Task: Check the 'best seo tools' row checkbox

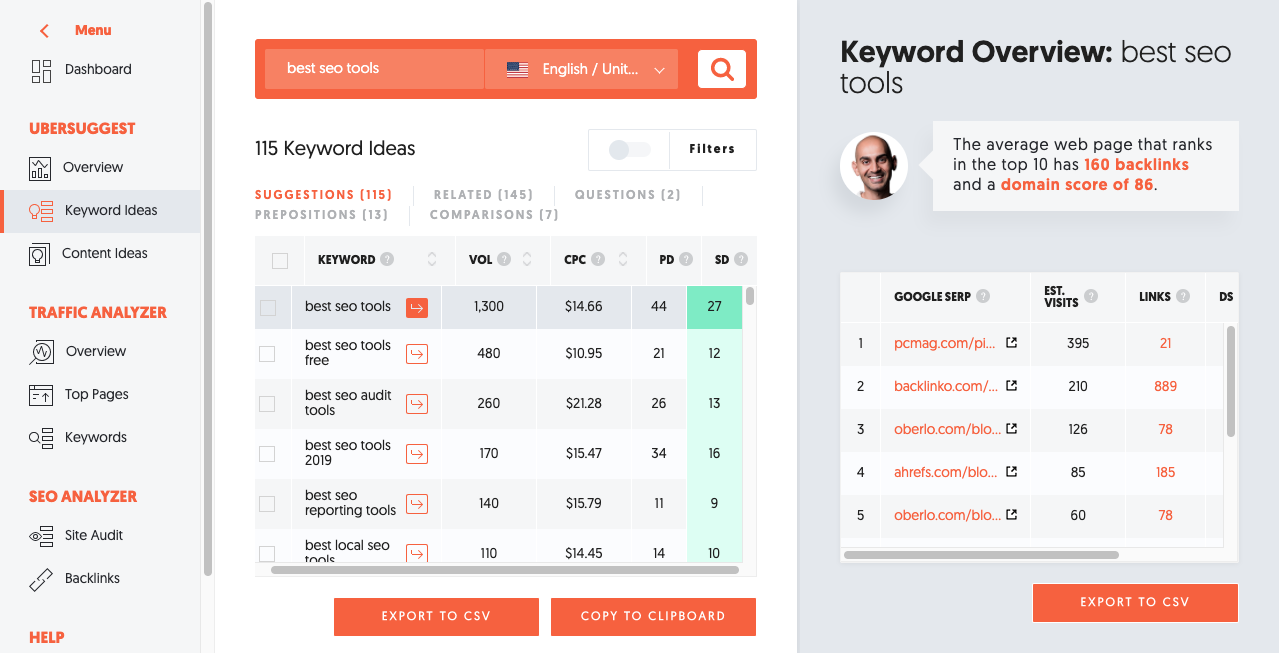Action: [267, 307]
